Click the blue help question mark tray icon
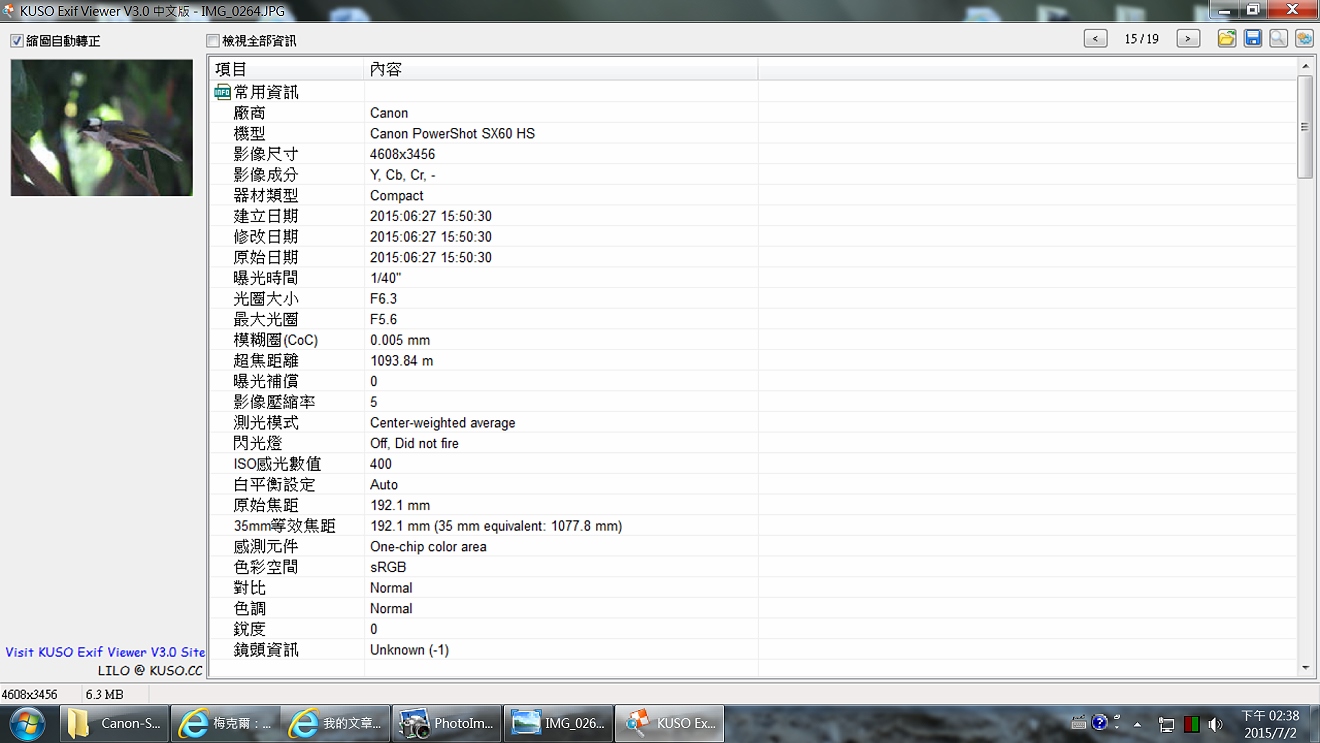Screen dimensions: 1320x743 pyautogui.click(x=1100, y=722)
